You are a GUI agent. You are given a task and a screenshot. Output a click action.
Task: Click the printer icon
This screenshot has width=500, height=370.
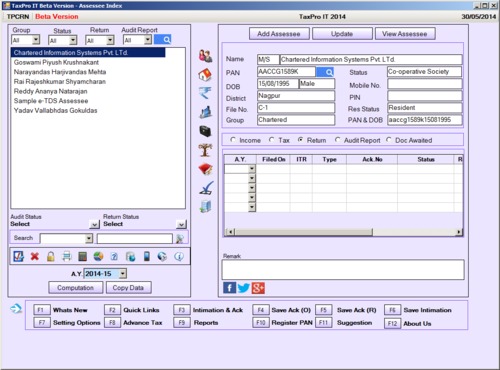click(x=67, y=256)
